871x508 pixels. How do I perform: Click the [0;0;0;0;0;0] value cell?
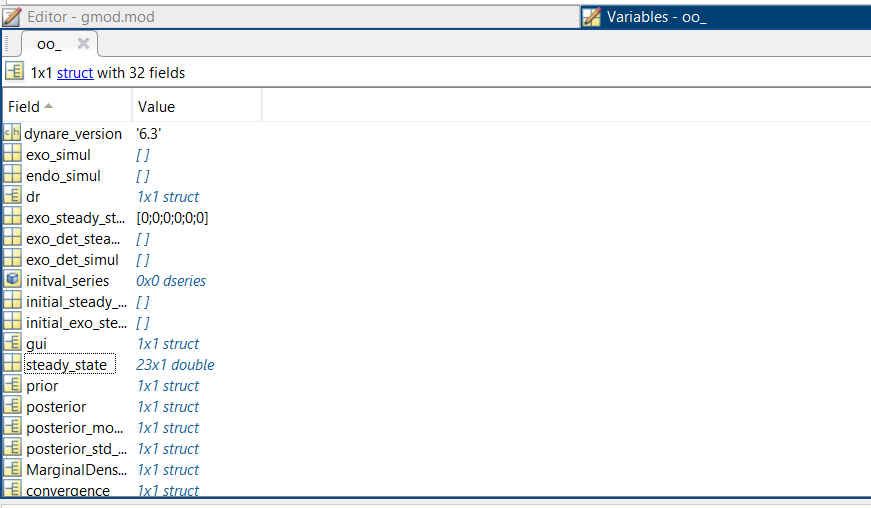[x=172, y=218]
